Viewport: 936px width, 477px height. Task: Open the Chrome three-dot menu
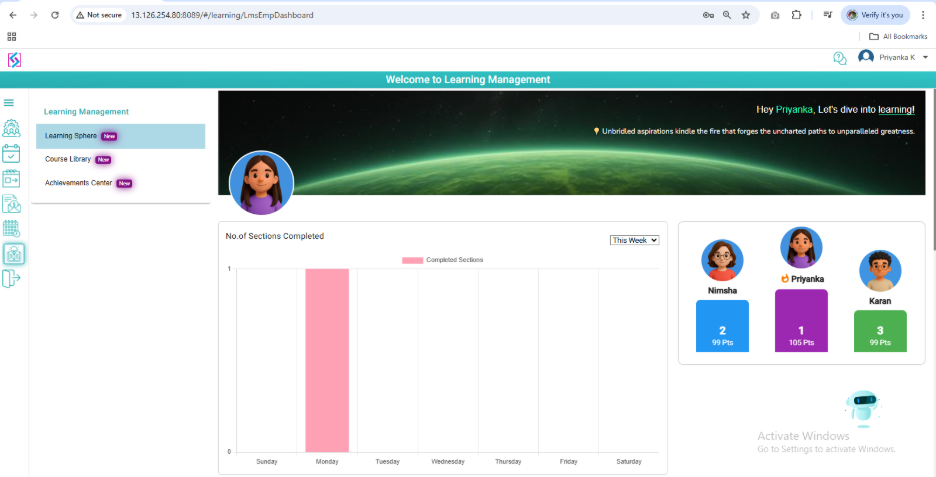pyautogui.click(x=923, y=15)
